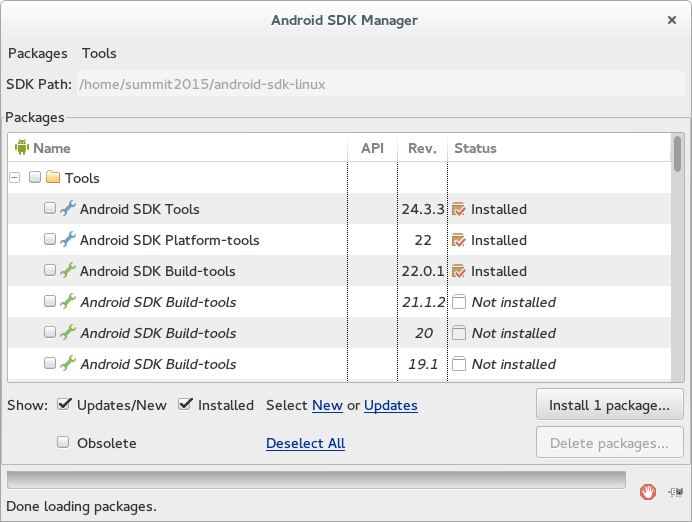Viewport: 692px width, 522px height.
Task: Sort by the API column header
Action: click(x=372, y=148)
